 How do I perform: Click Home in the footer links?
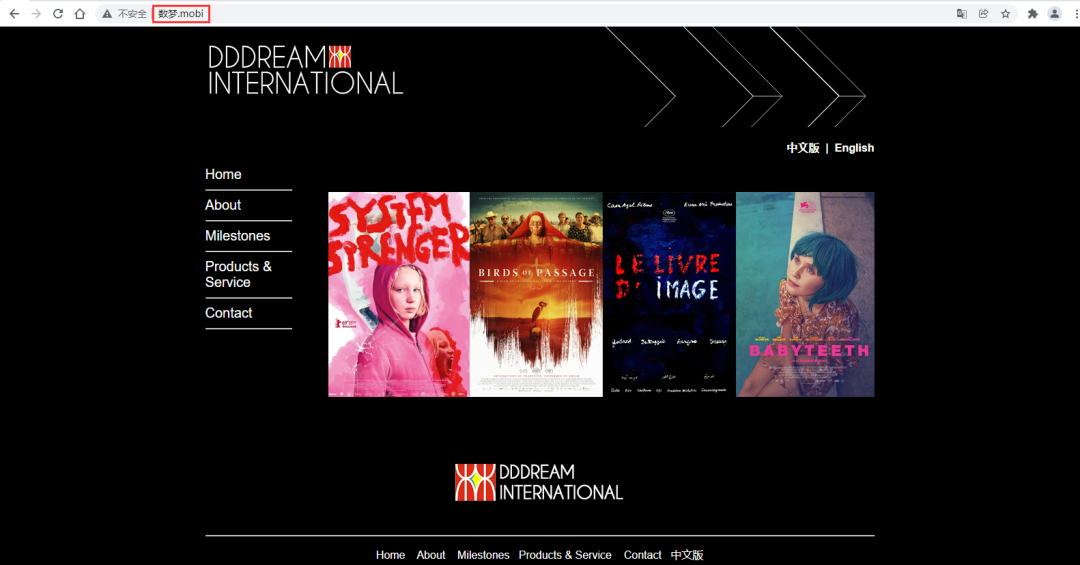(x=391, y=555)
